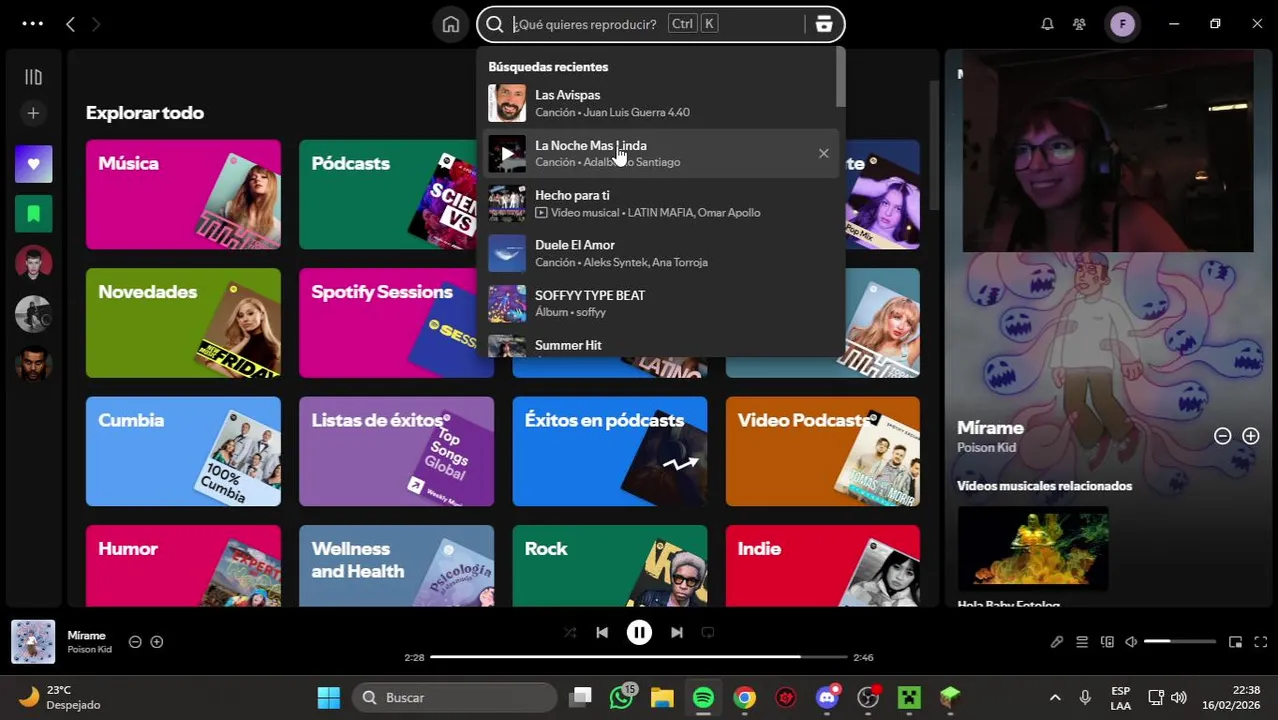Add Mírame to Liked via side panel plus
1278x720 pixels.
(1250, 436)
